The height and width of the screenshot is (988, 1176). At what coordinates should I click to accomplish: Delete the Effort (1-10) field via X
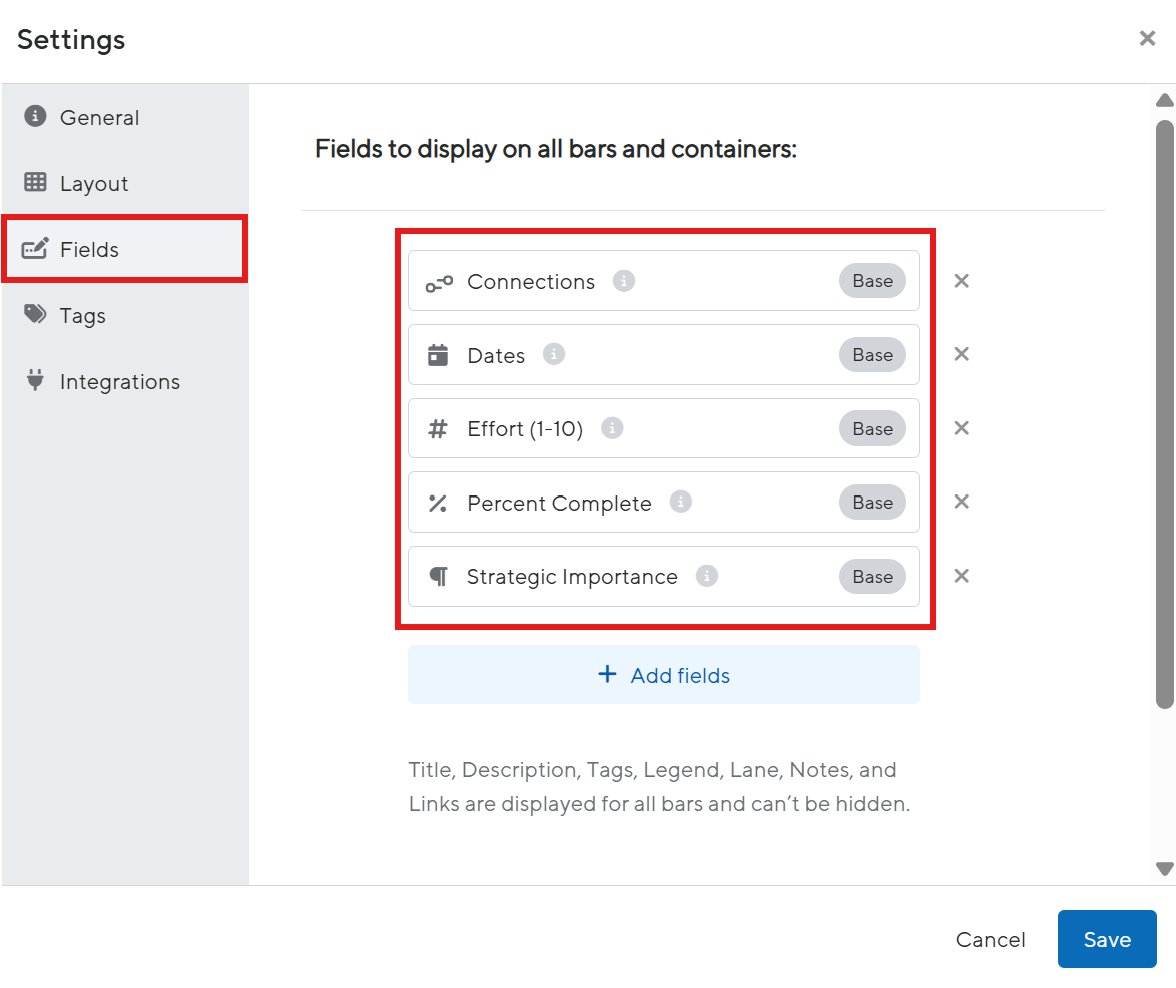pyautogui.click(x=961, y=428)
